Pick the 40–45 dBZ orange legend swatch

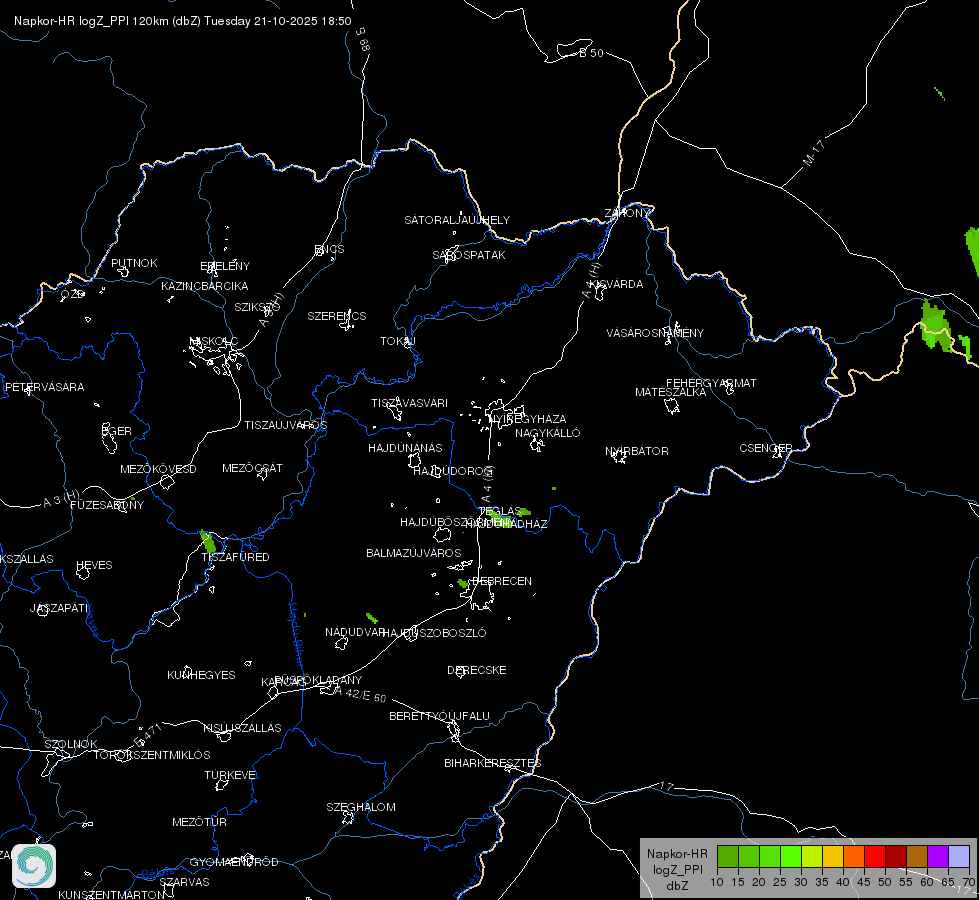pos(854,856)
